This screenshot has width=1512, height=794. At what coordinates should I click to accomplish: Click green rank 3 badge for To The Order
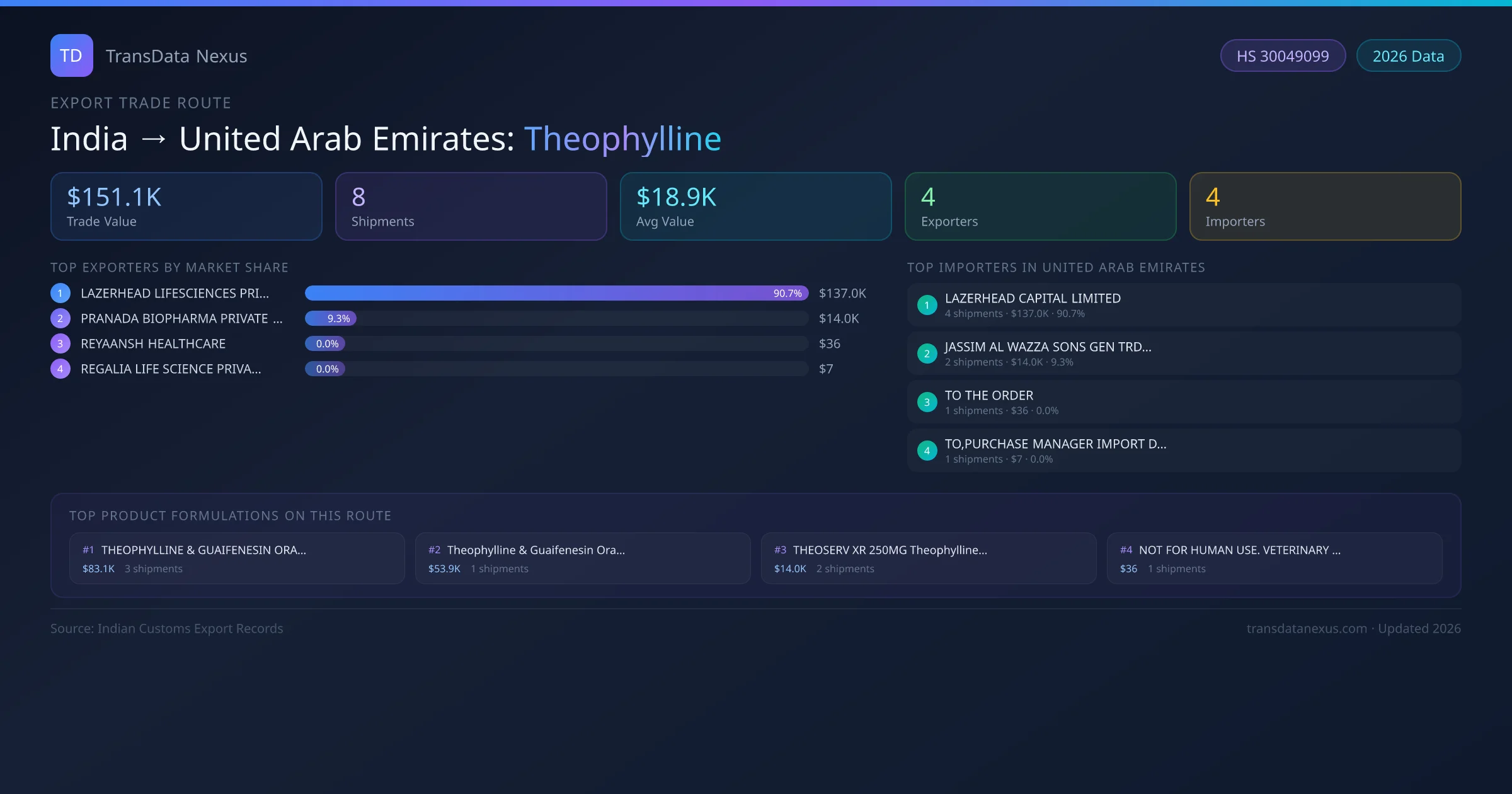[927, 402]
